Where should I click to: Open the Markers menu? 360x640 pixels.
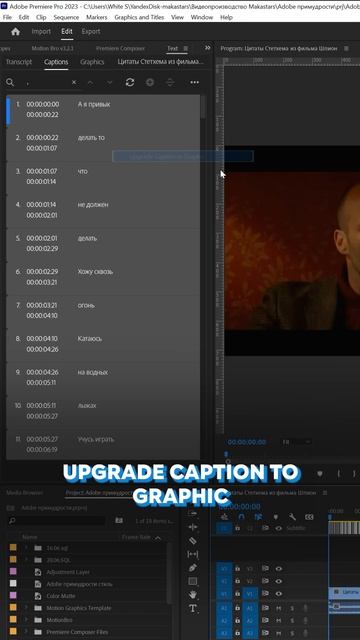click(x=97, y=17)
